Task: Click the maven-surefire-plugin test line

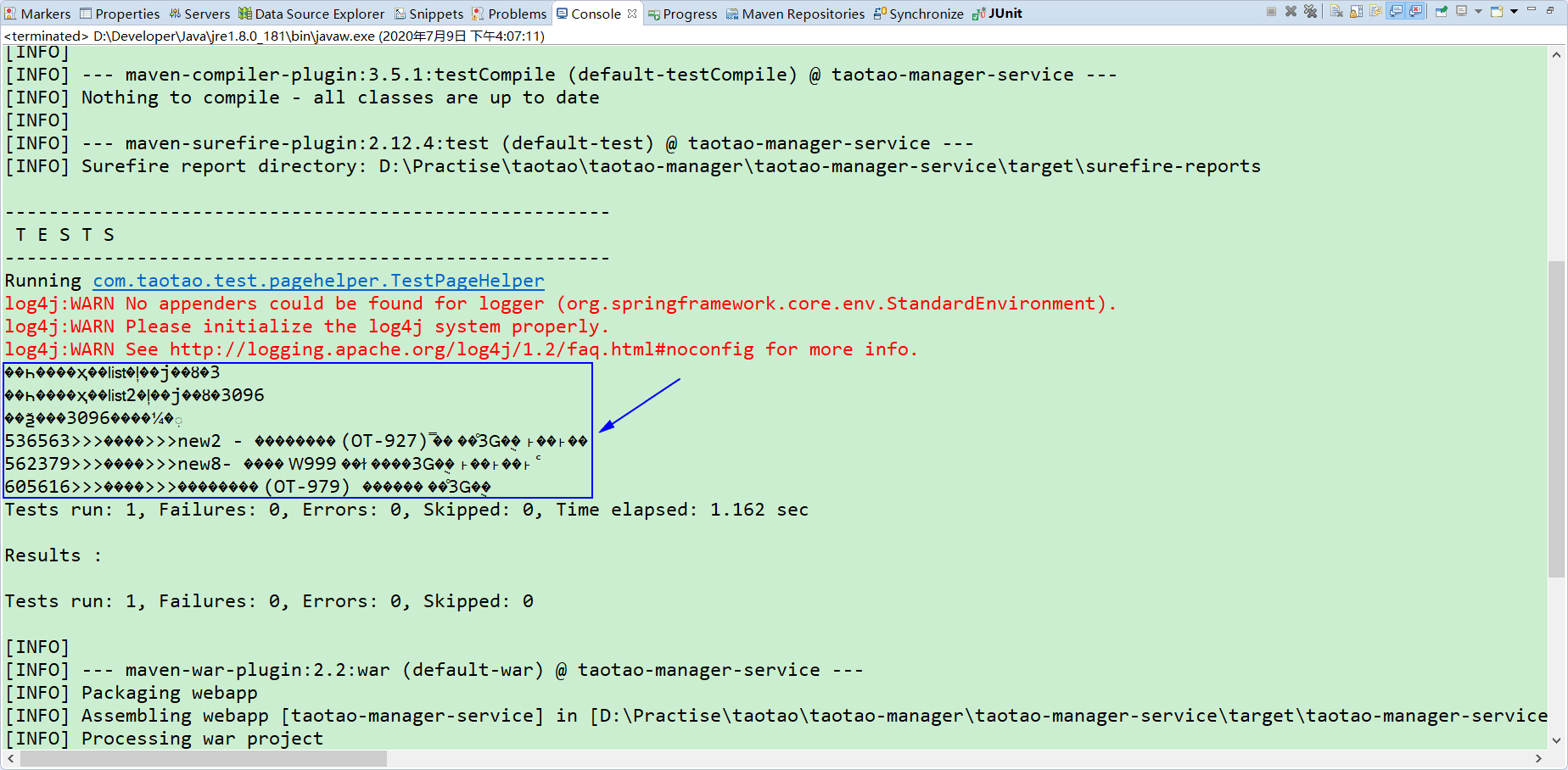Action: 489,143
